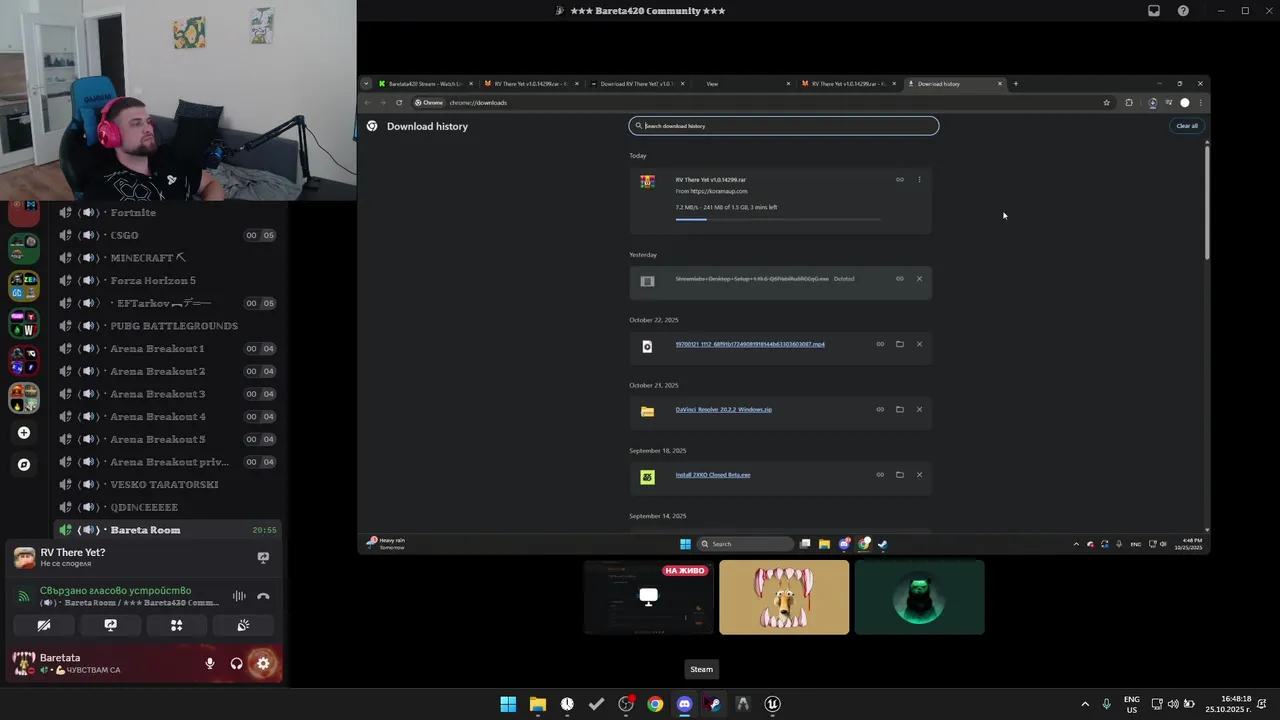Open Windows Start menu on taskbar
1280x720 pixels.
(508, 704)
